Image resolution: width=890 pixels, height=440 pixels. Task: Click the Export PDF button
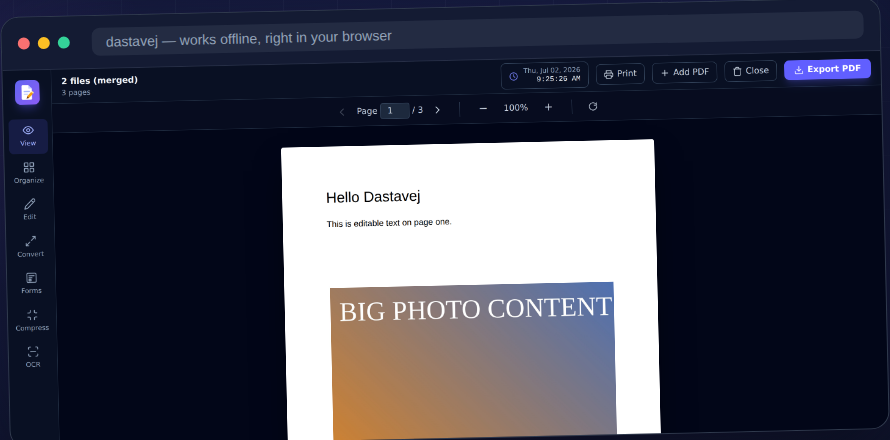828,69
